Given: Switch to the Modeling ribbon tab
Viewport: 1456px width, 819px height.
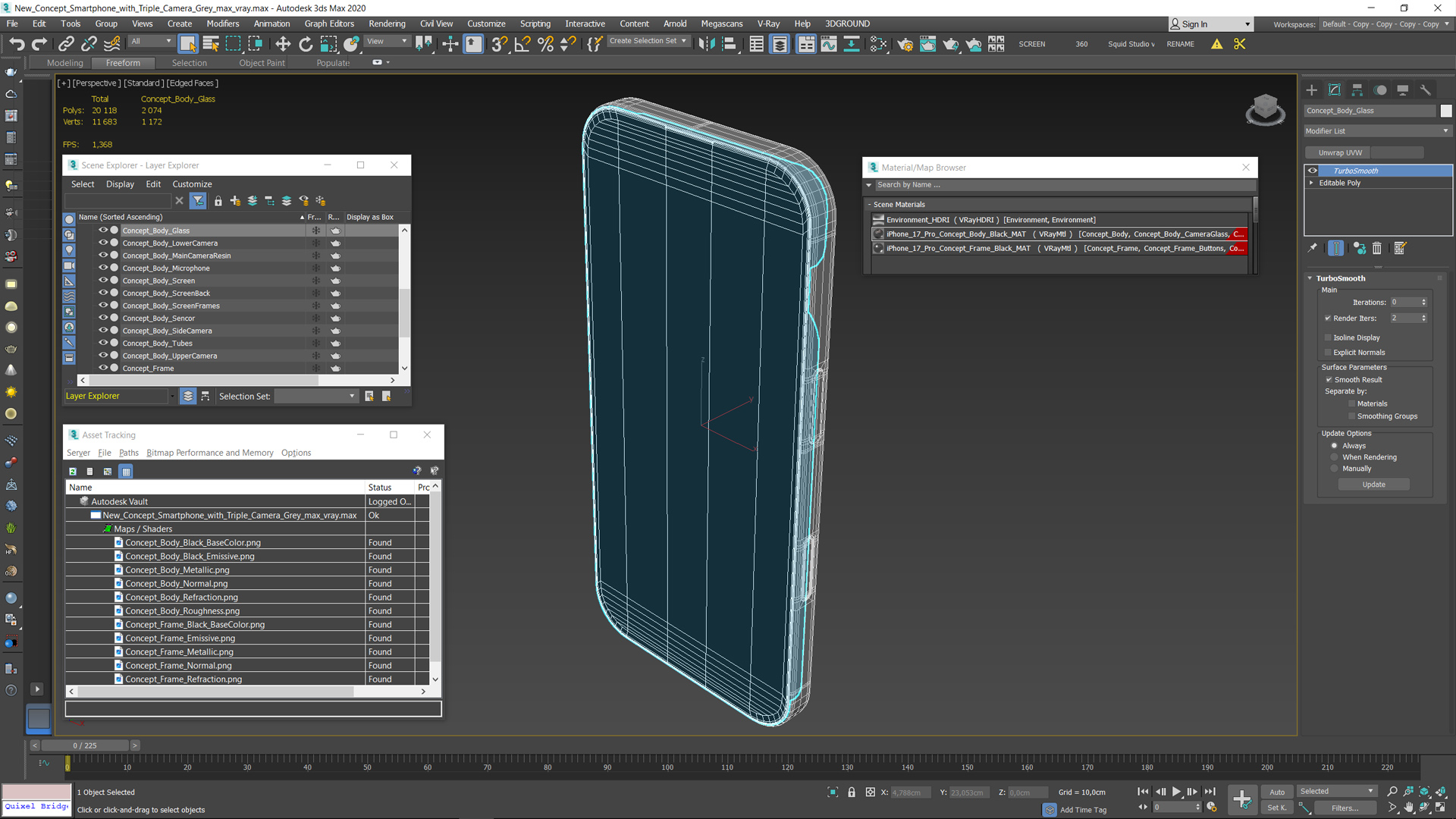Looking at the screenshot, I should (x=64, y=63).
